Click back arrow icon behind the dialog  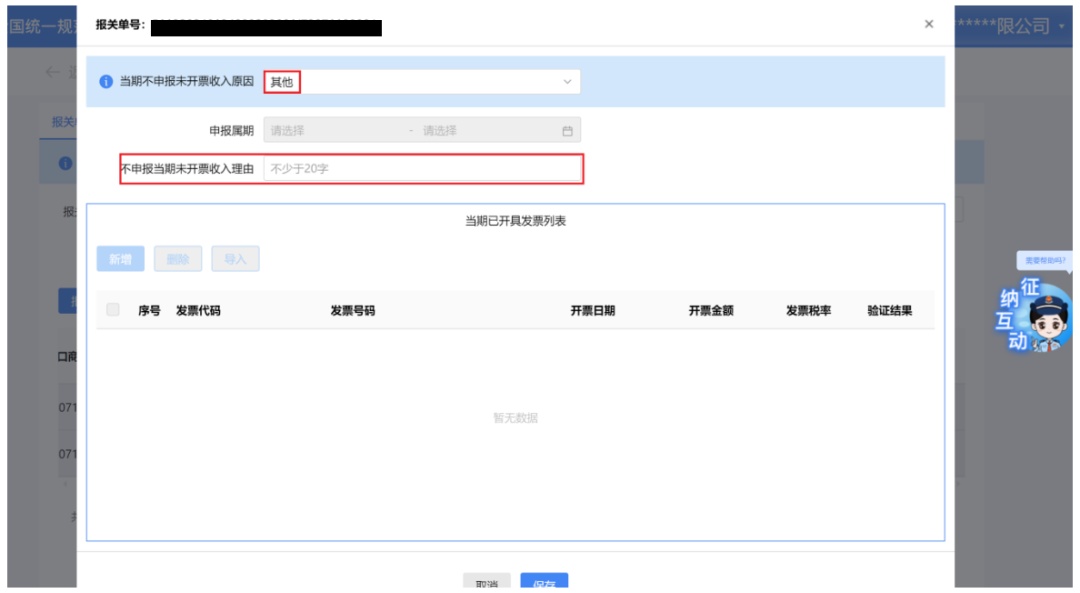click(x=52, y=72)
